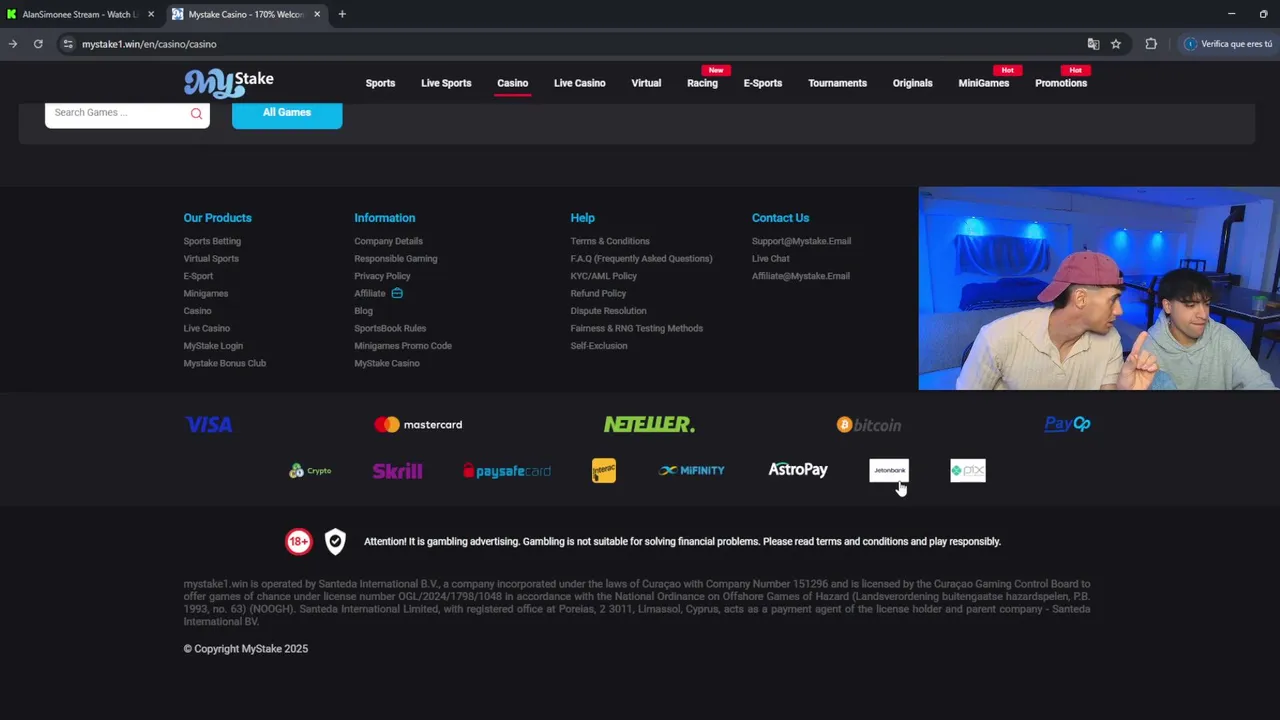Click the Jetonbank payment logo
The height and width of the screenshot is (720, 1280).
[x=889, y=470]
